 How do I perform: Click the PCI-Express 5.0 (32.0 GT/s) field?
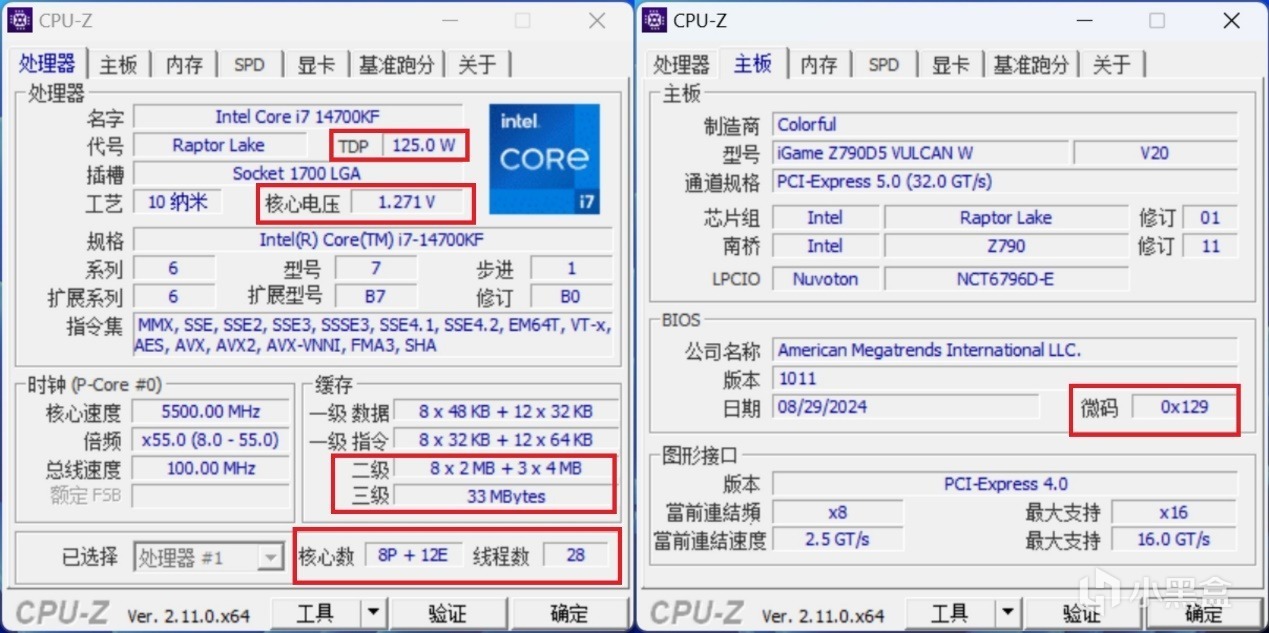(1005, 182)
